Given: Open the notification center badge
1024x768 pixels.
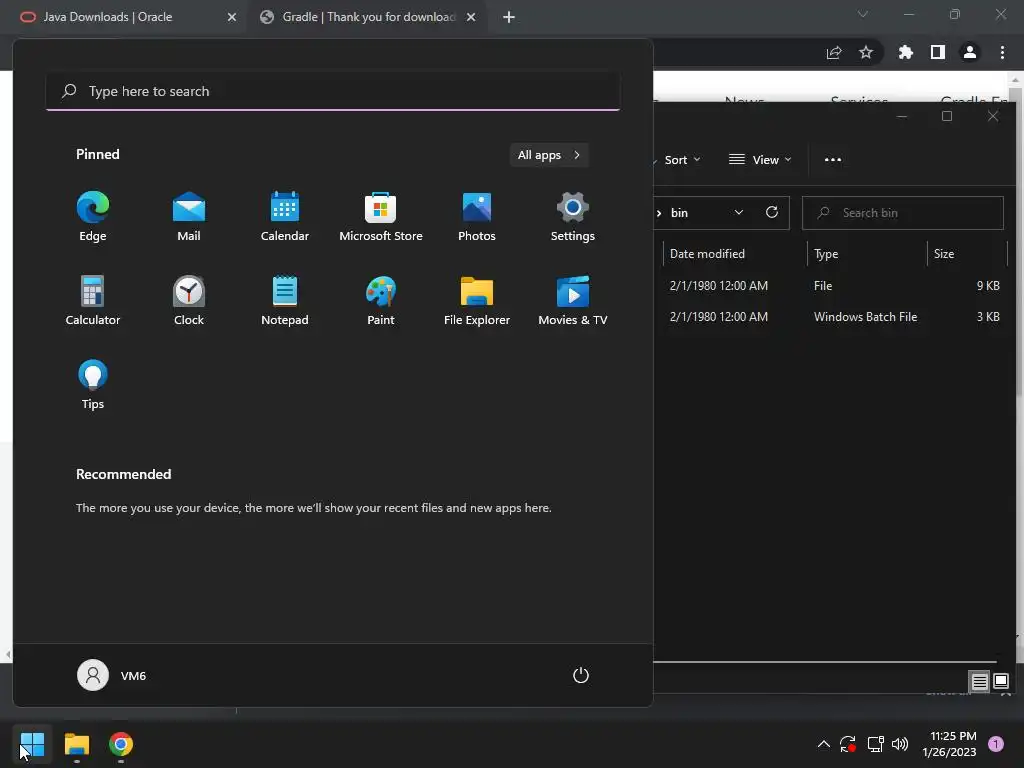Looking at the screenshot, I should (996, 744).
